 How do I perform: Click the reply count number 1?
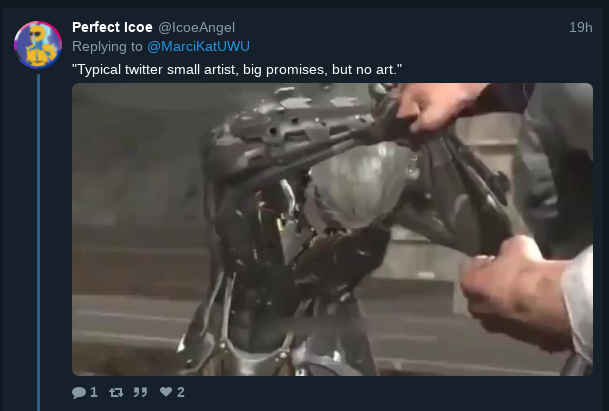point(94,392)
